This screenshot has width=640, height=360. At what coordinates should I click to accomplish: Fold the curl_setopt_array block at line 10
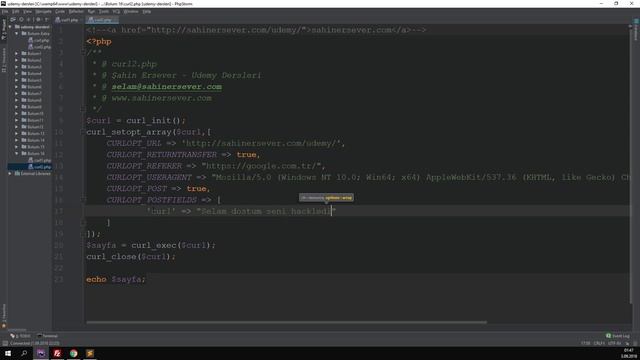83,132
